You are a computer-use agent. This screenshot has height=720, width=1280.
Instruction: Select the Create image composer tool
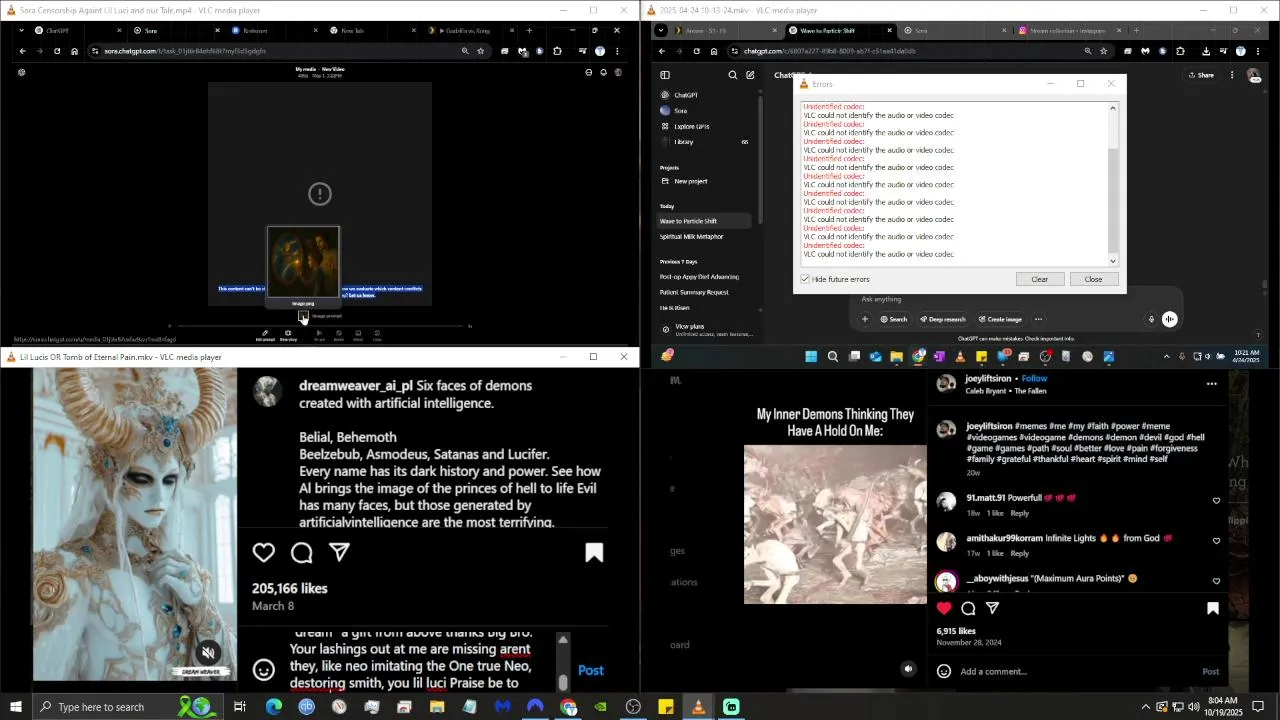1000,319
